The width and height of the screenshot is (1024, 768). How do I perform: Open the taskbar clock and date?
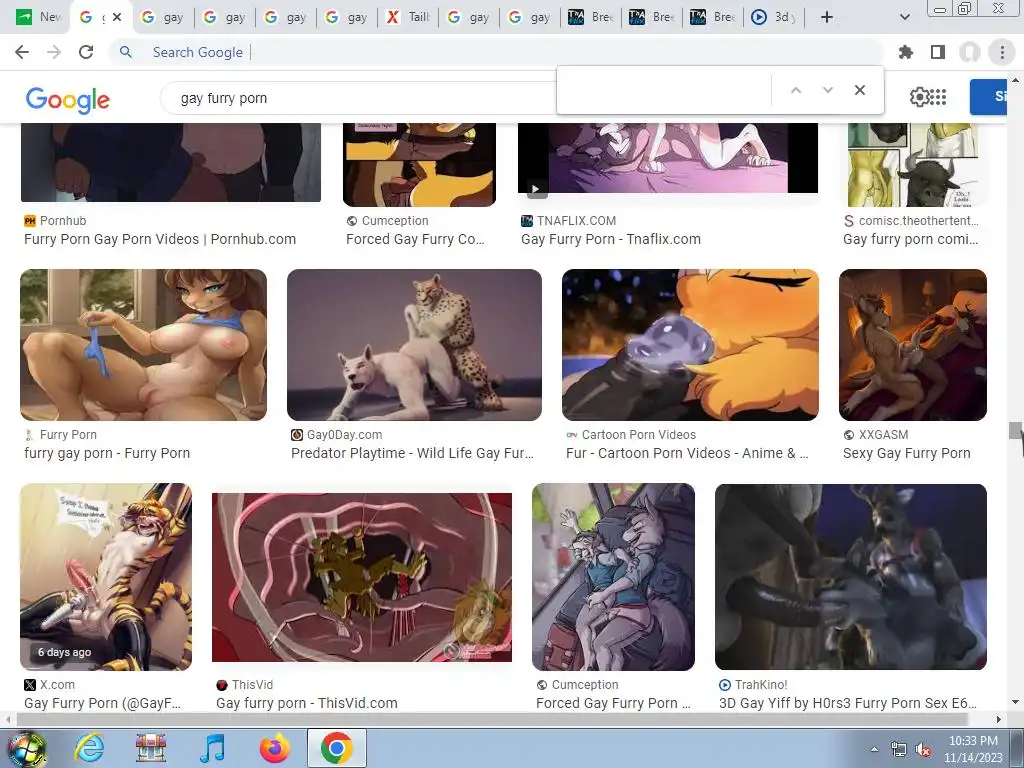[973, 749]
